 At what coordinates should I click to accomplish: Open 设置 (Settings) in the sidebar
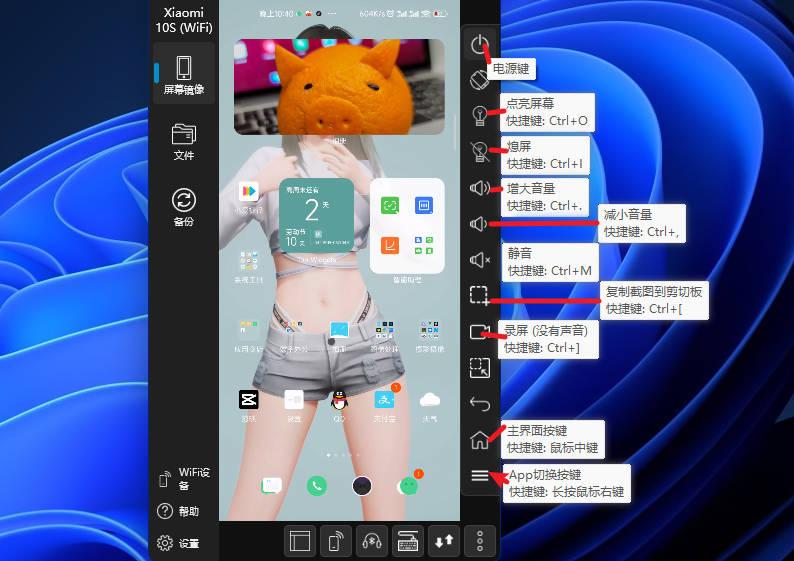(x=178, y=544)
